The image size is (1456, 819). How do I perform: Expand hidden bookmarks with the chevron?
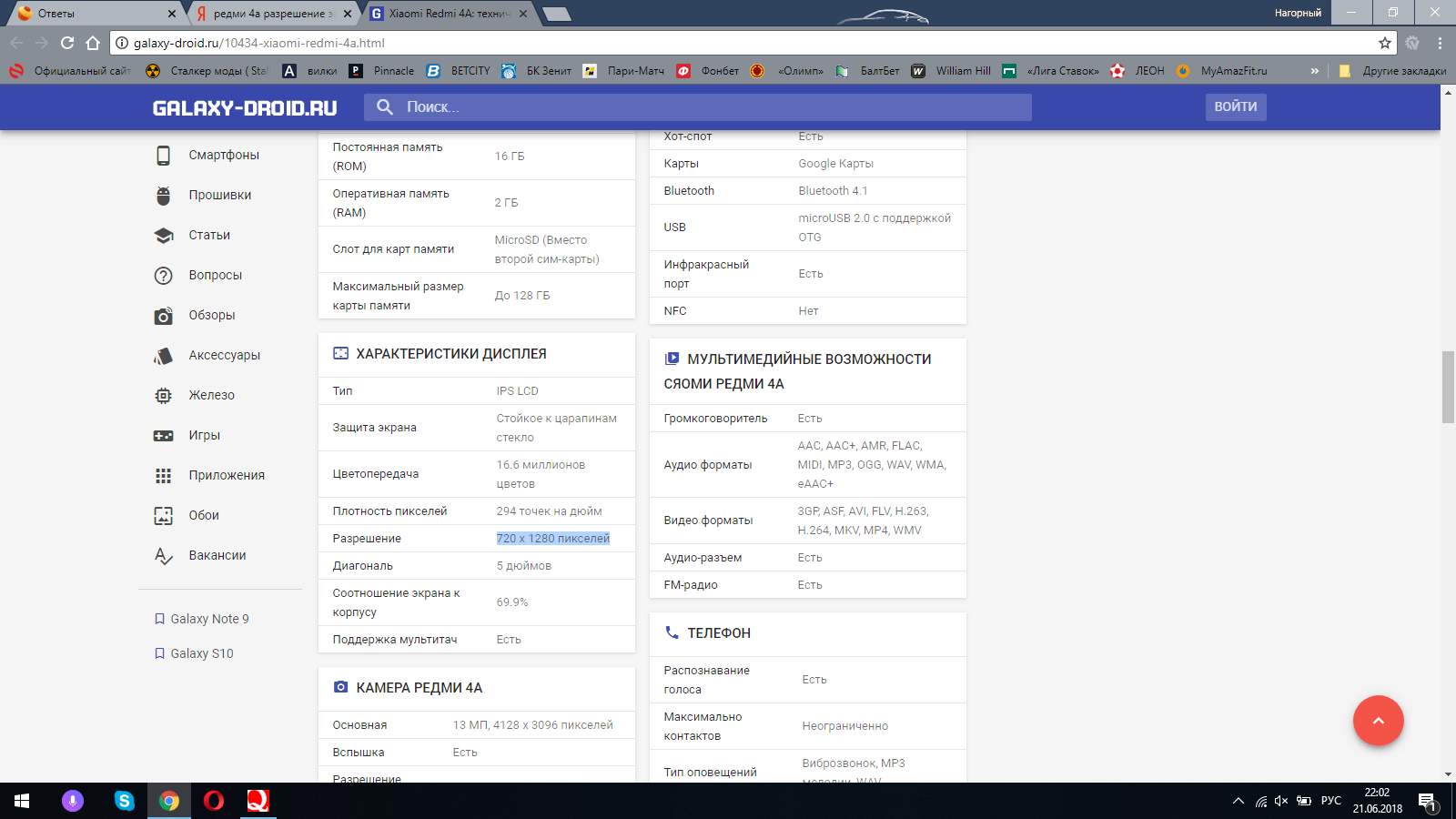[1314, 71]
